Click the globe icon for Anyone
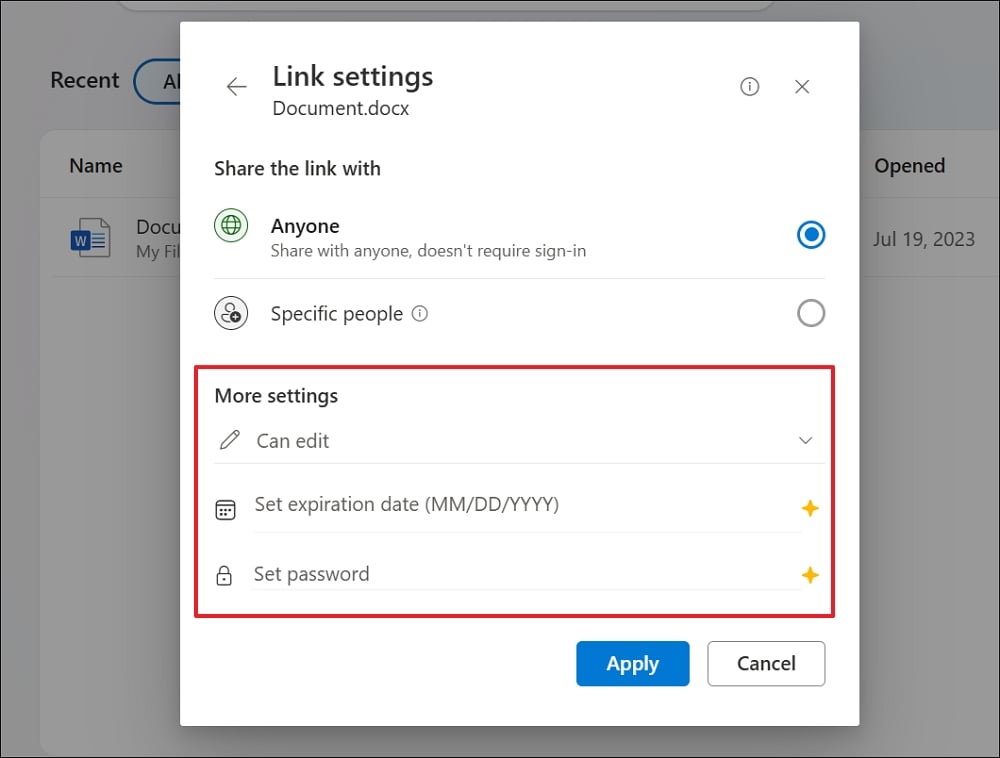 pos(231,225)
